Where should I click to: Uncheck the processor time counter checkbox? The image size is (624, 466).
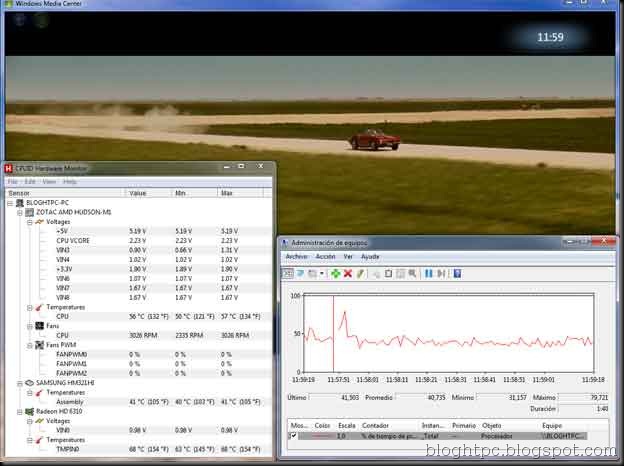[292, 436]
